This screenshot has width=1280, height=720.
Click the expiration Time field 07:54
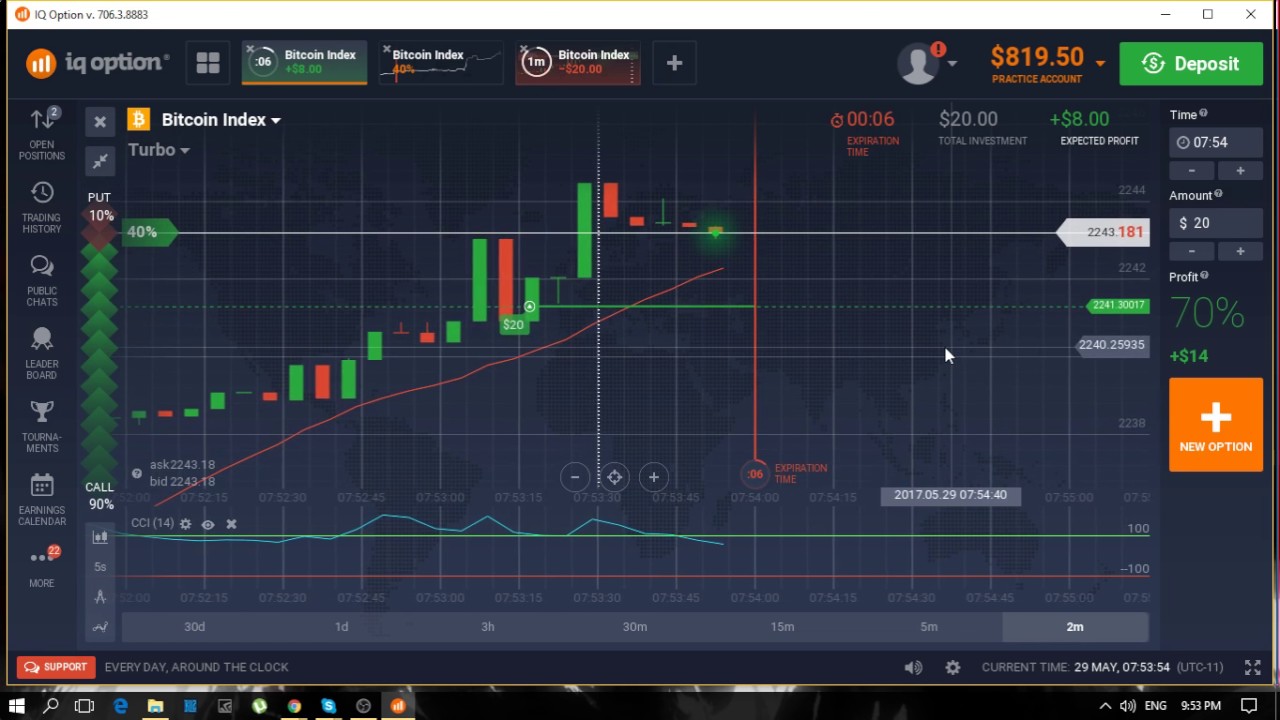click(1216, 142)
